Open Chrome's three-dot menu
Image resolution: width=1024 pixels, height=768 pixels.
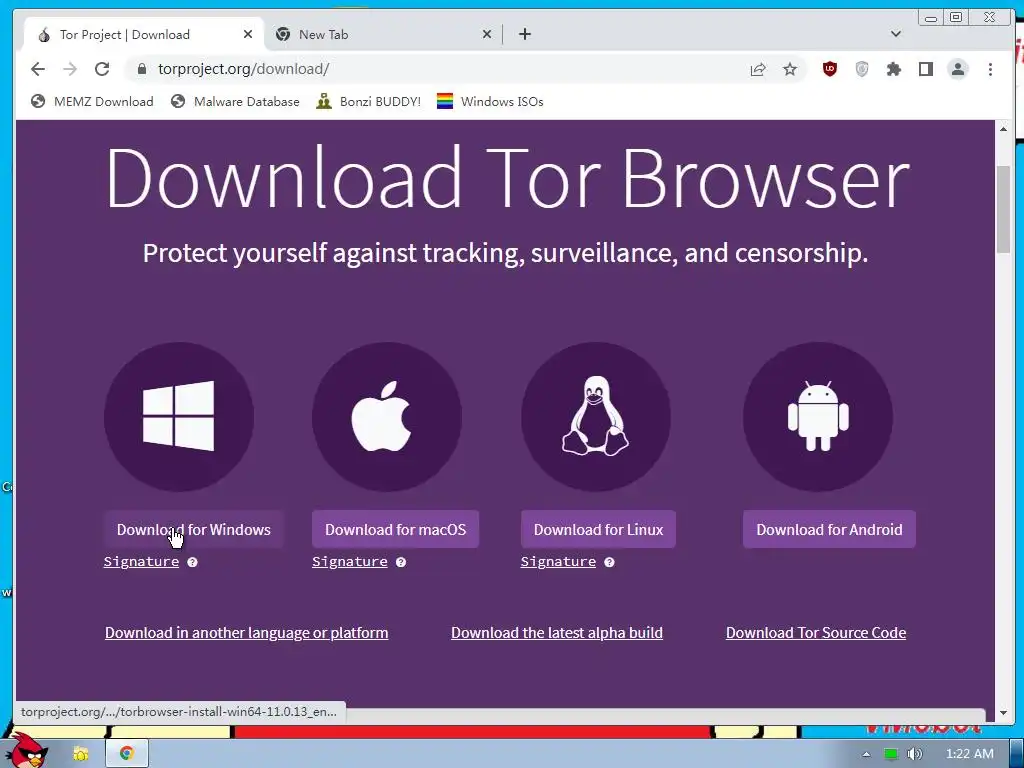point(990,69)
